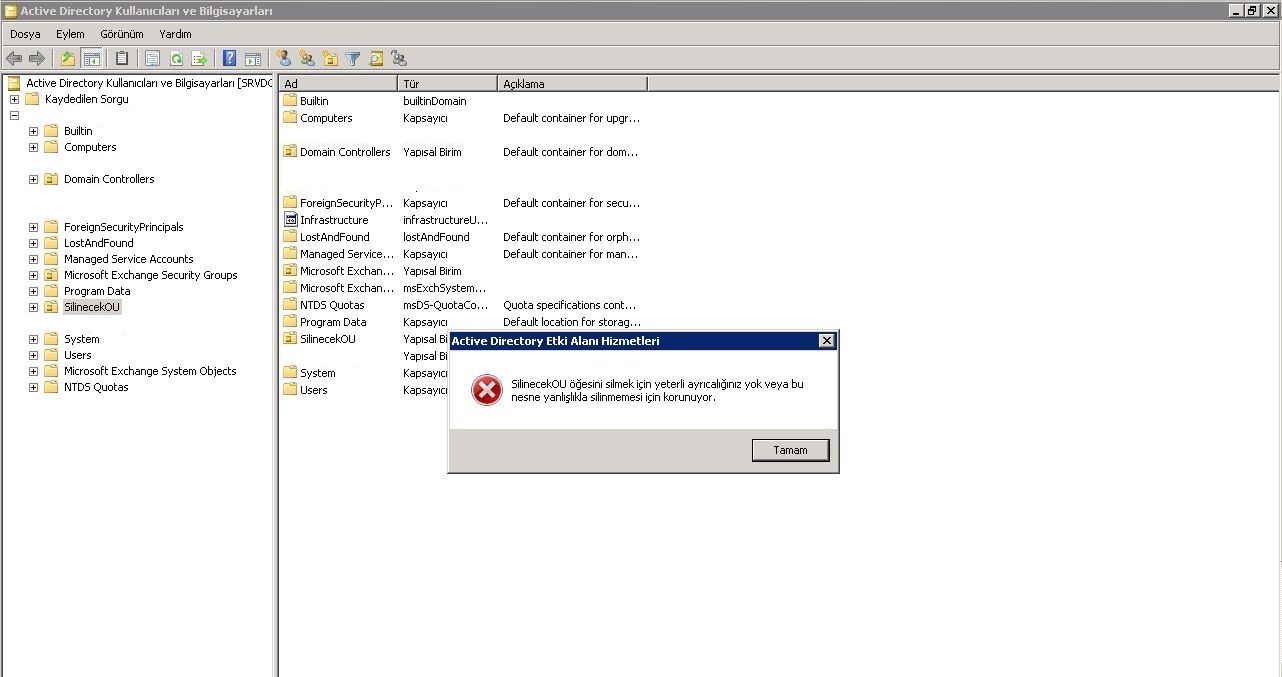Sort the list by the Ad column header
Image resolution: width=1282 pixels, height=677 pixels.
tap(338, 84)
